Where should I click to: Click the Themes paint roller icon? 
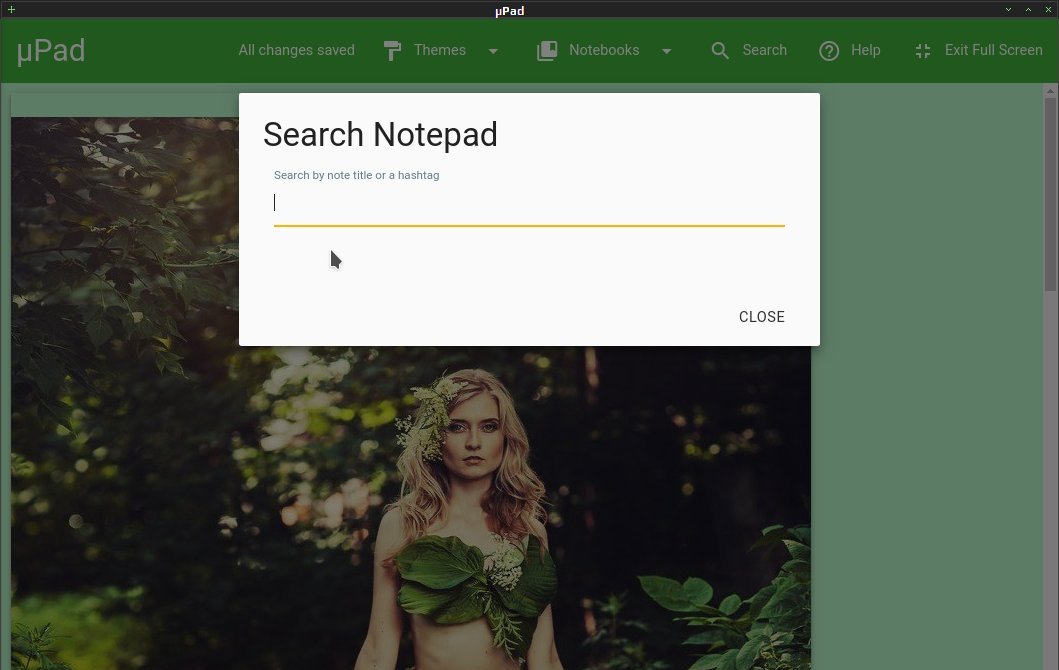tap(392, 51)
